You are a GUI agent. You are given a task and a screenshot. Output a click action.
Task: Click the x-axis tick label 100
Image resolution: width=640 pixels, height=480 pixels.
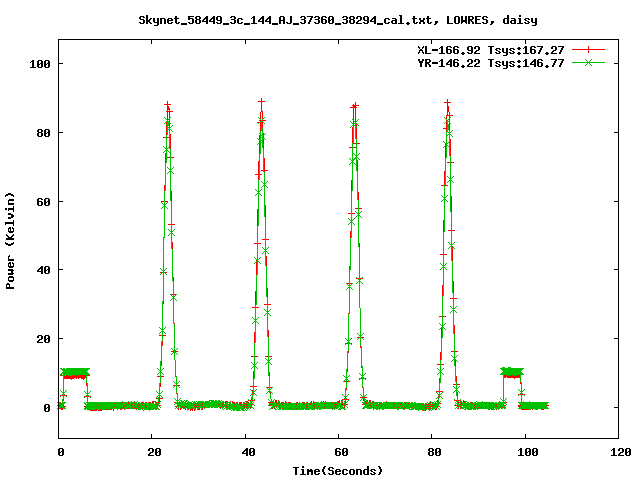[528, 452]
